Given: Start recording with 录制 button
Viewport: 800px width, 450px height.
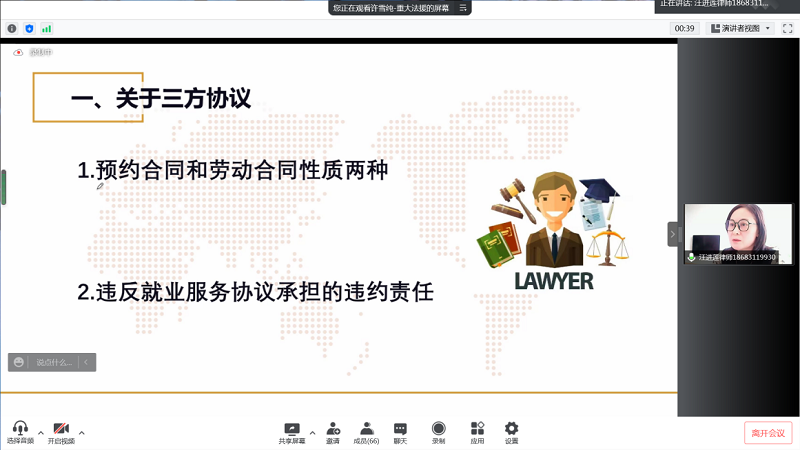Looking at the screenshot, I should pyautogui.click(x=438, y=433).
